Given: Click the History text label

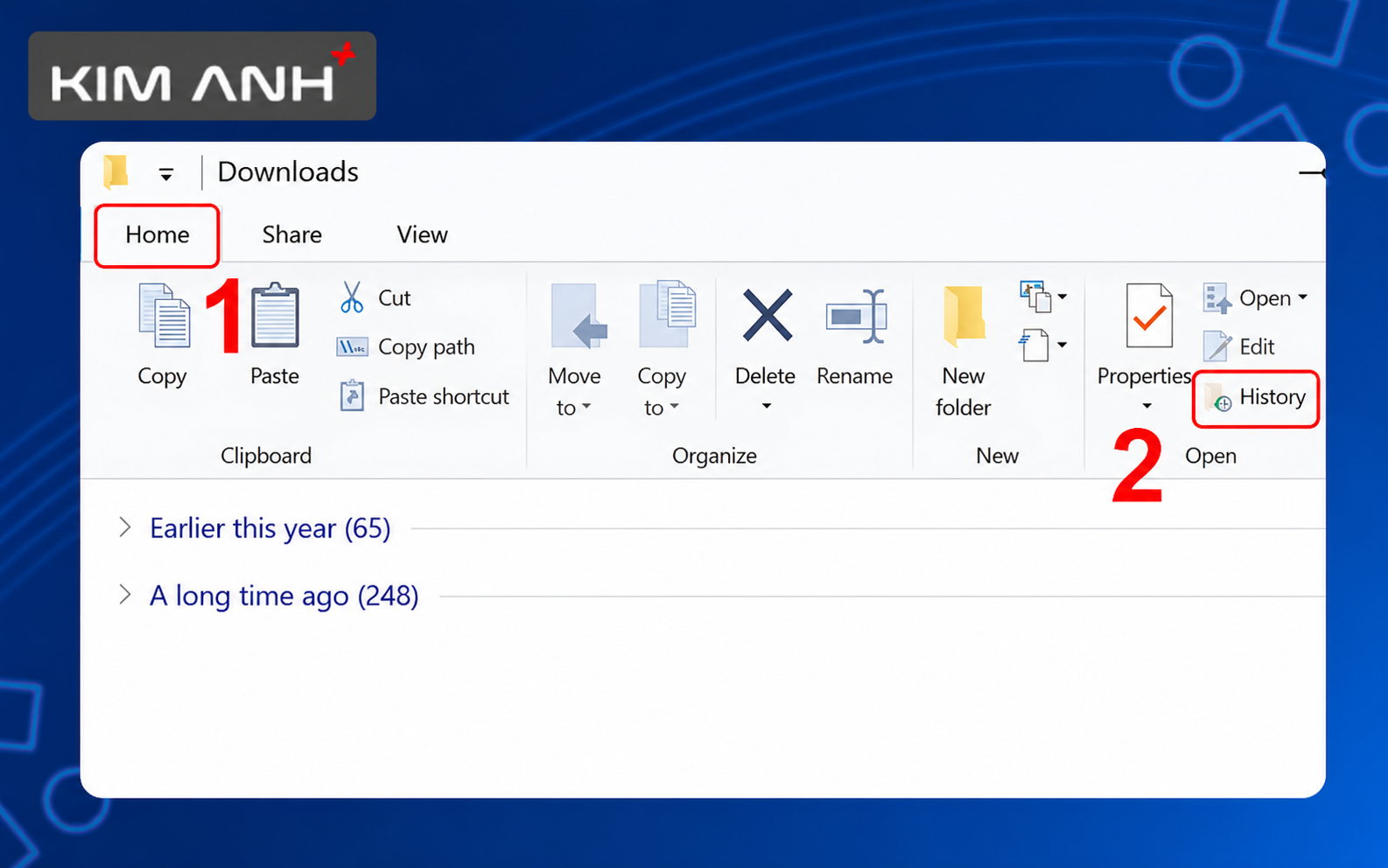Looking at the screenshot, I should coord(1272,397).
